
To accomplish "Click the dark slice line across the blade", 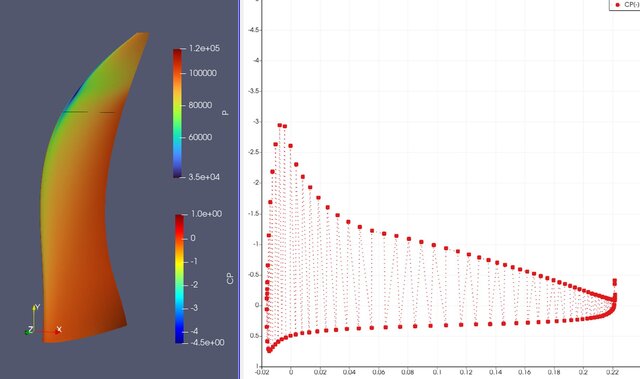I will (89, 112).
